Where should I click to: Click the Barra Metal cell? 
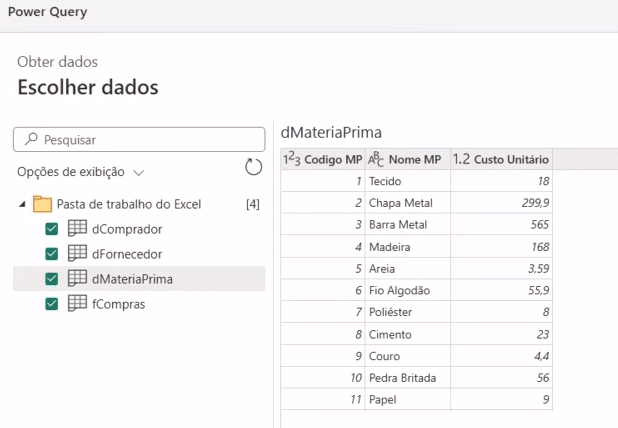pyautogui.click(x=408, y=225)
